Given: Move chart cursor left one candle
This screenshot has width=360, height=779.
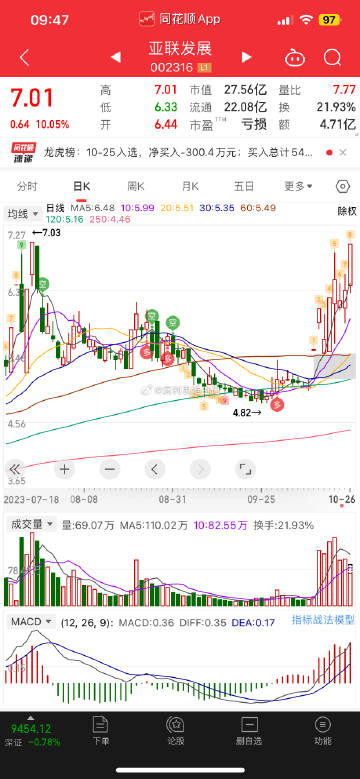Looking at the screenshot, I should tap(155, 468).
